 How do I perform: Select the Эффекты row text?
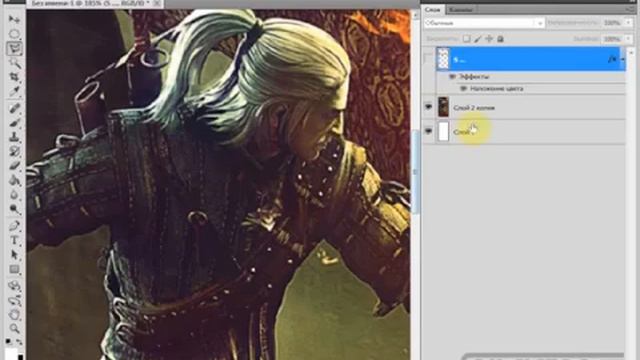[474, 77]
